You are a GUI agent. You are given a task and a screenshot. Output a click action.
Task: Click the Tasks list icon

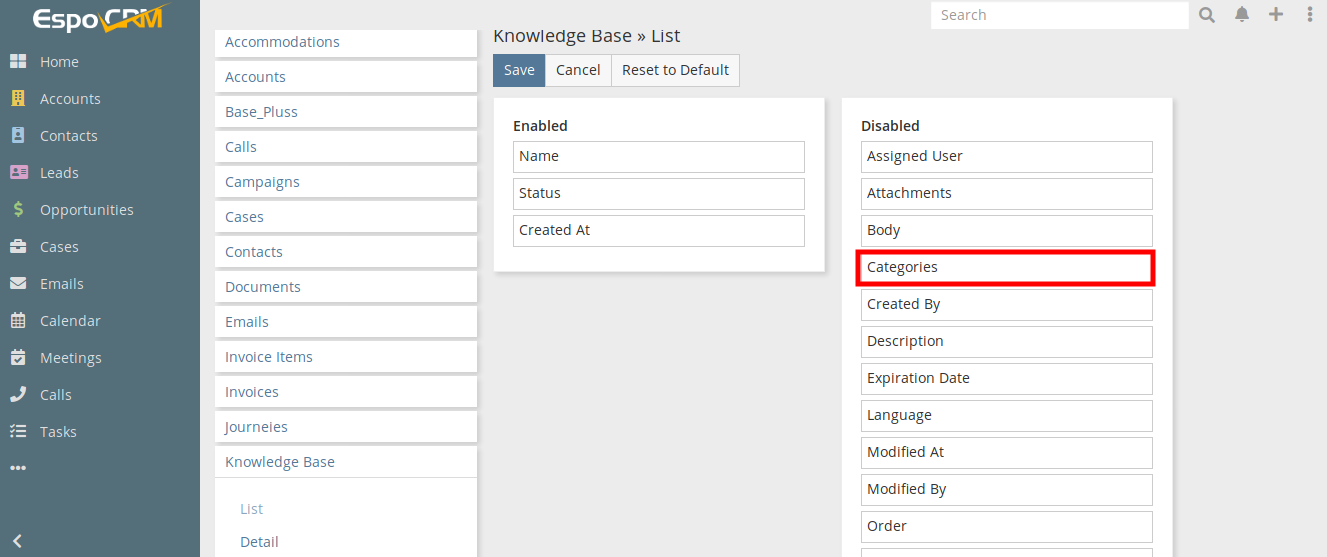(x=18, y=432)
